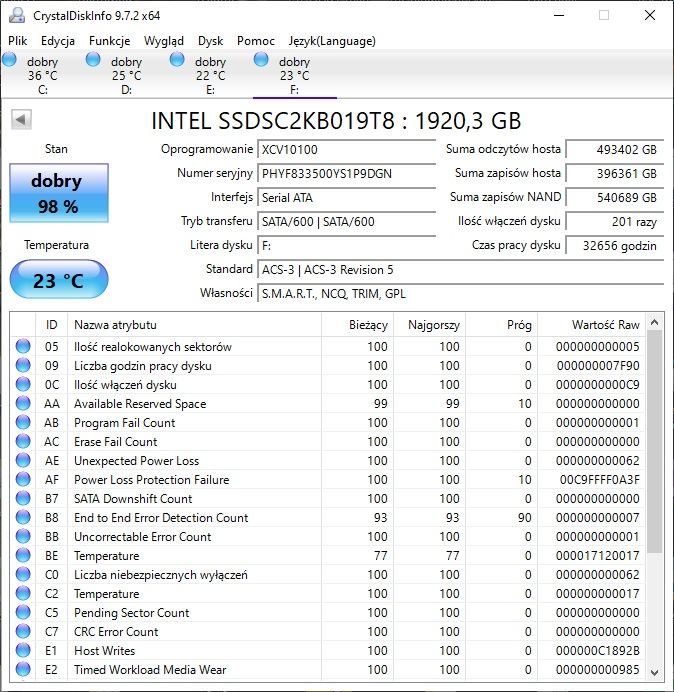Click the Wartość Raw column header

(x=591, y=325)
